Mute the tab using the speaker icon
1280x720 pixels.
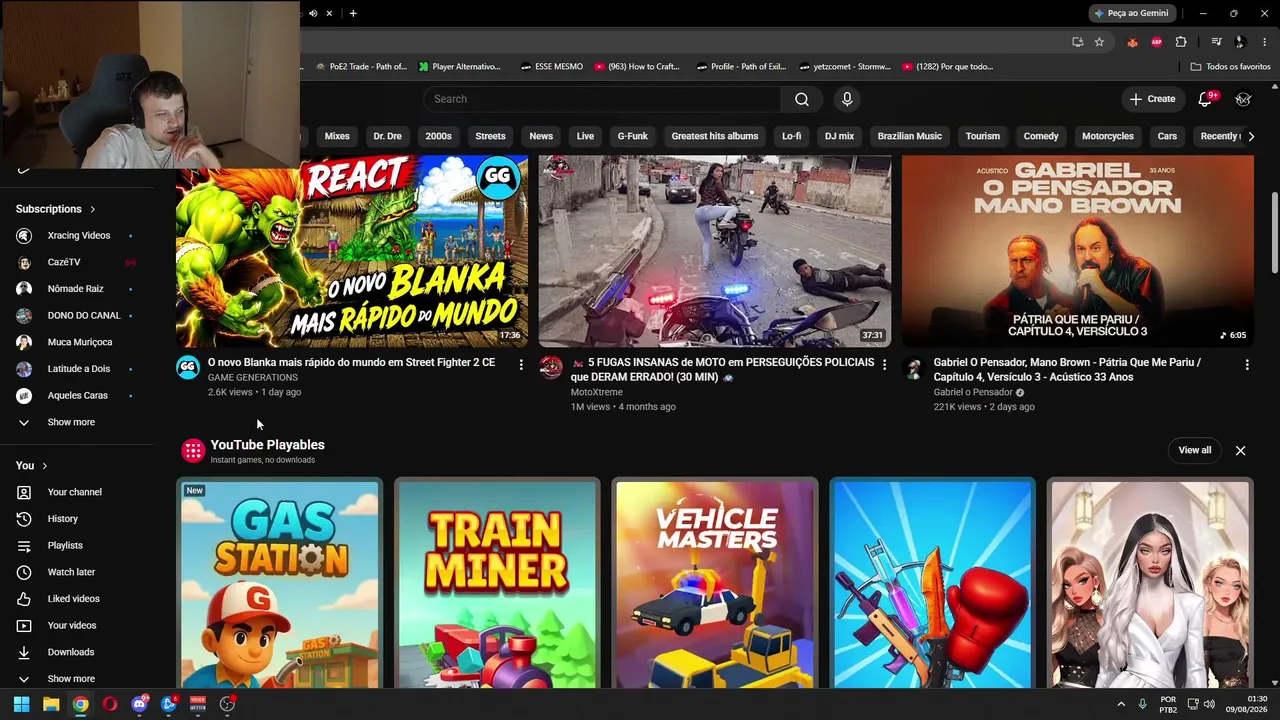click(313, 13)
